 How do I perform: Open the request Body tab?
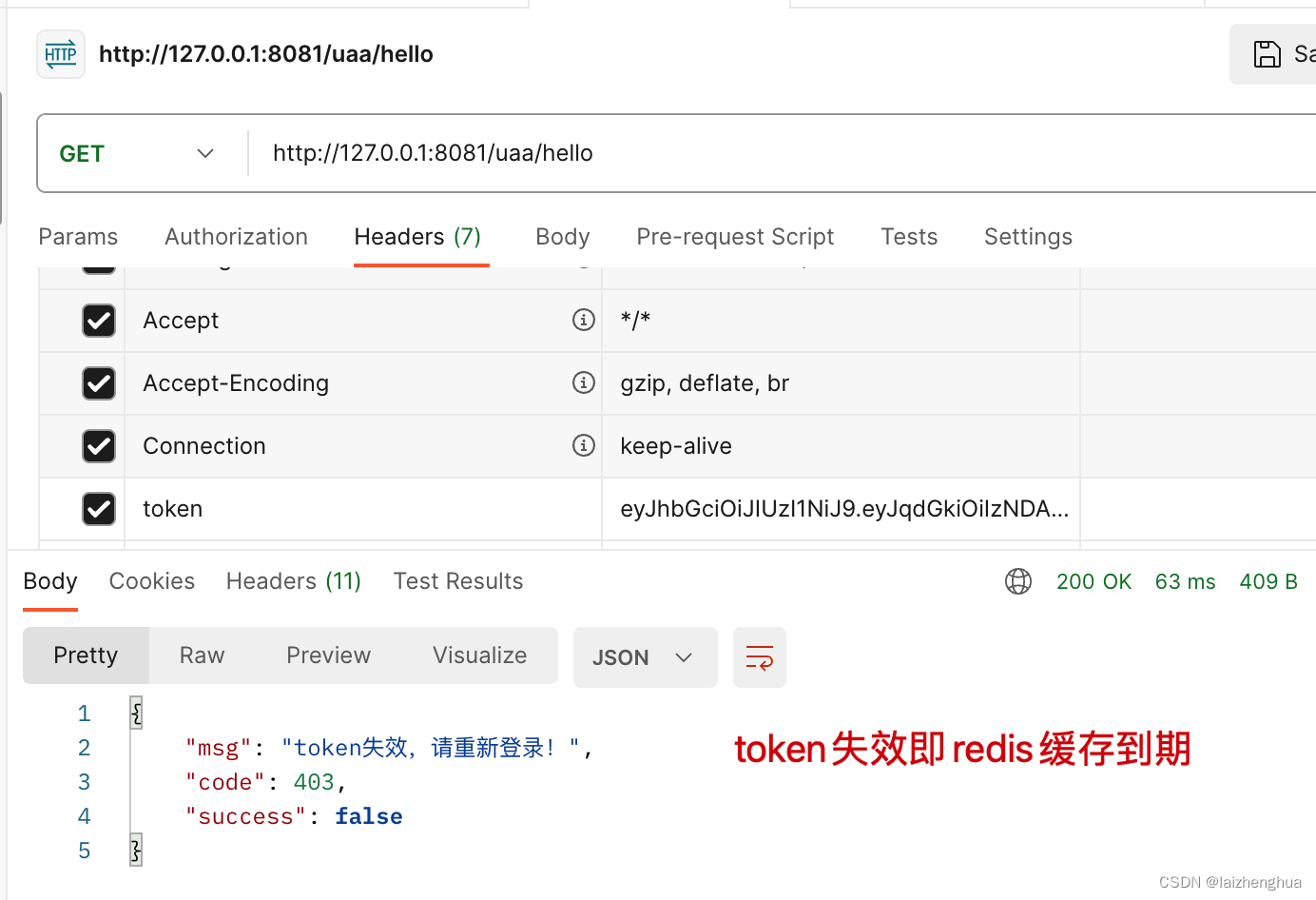563,237
